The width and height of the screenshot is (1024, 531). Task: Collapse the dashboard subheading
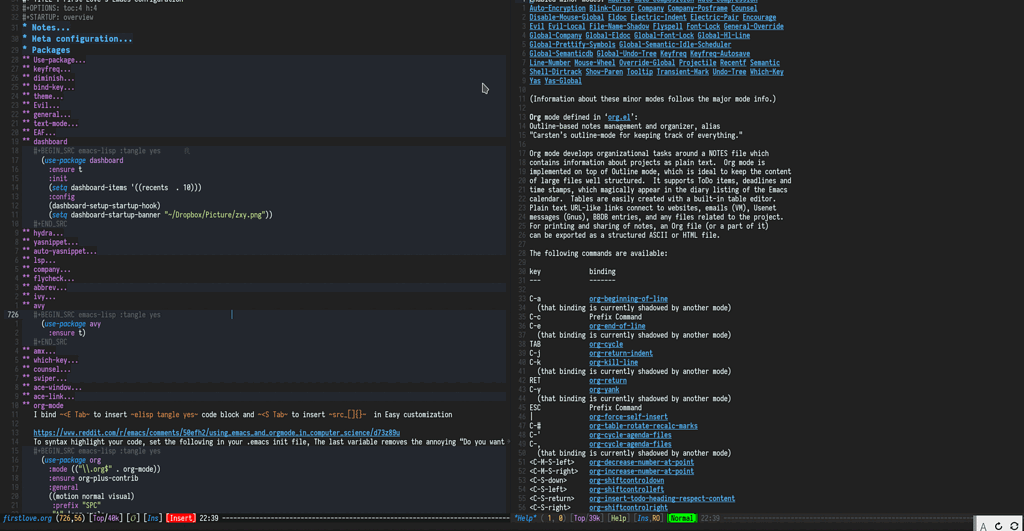[x=50, y=142]
